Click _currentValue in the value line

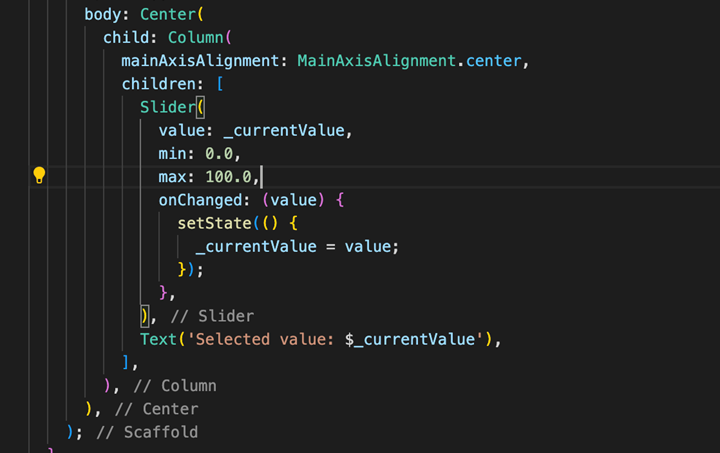click(284, 131)
